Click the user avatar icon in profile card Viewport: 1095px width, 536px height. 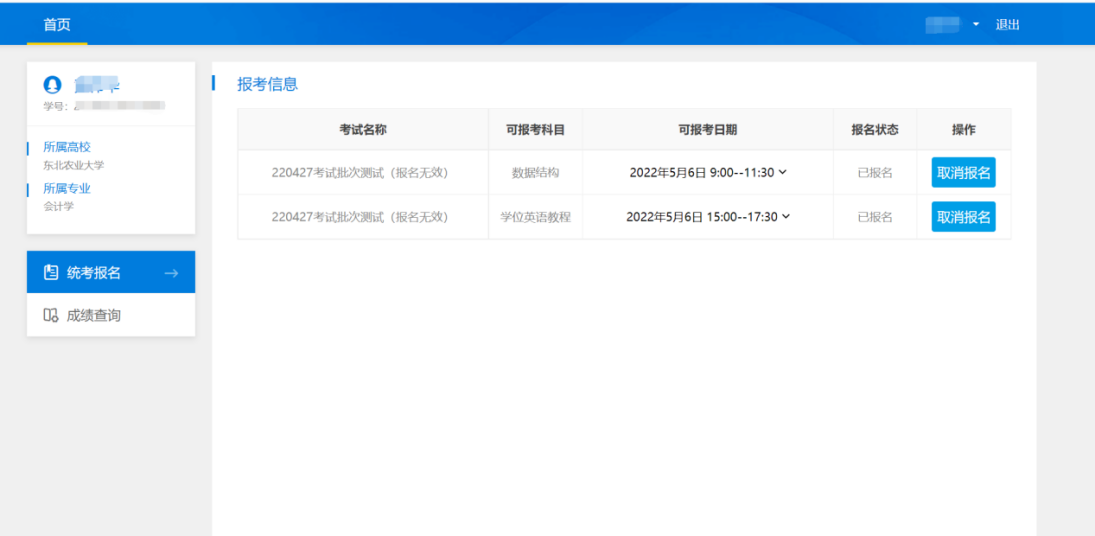(52, 86)
